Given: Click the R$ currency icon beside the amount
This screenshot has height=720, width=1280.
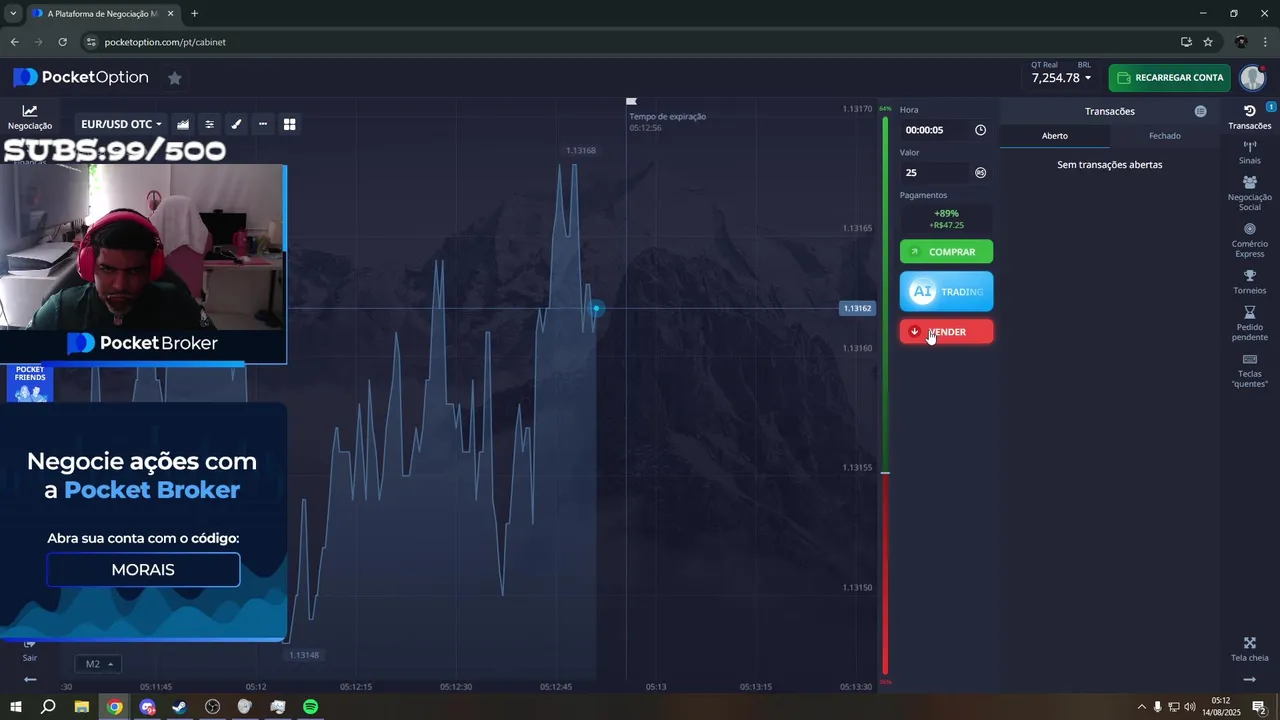Looking at the screenshot, I should click(x=980, y=173).
